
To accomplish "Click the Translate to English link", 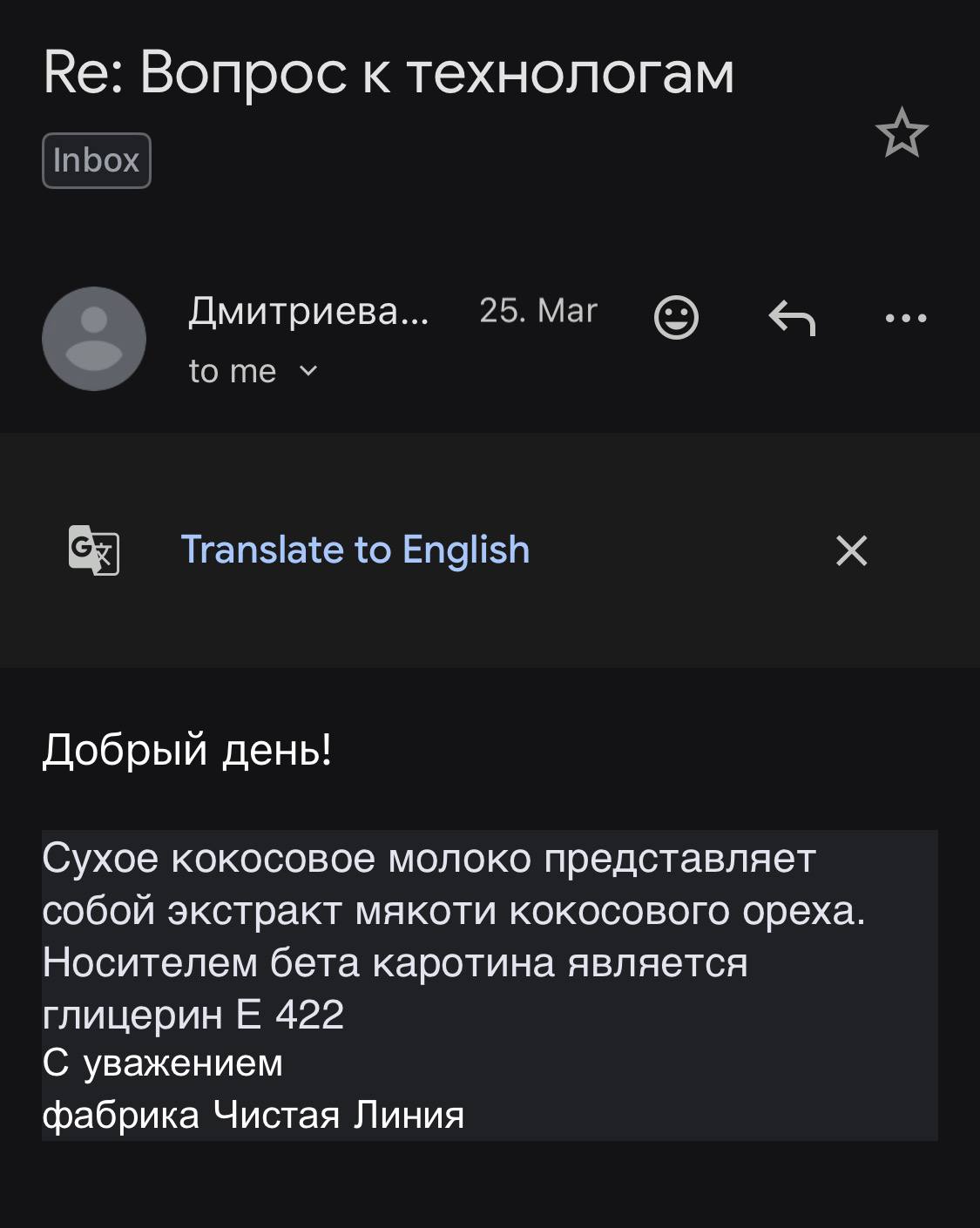I will [x=355, y=550].
